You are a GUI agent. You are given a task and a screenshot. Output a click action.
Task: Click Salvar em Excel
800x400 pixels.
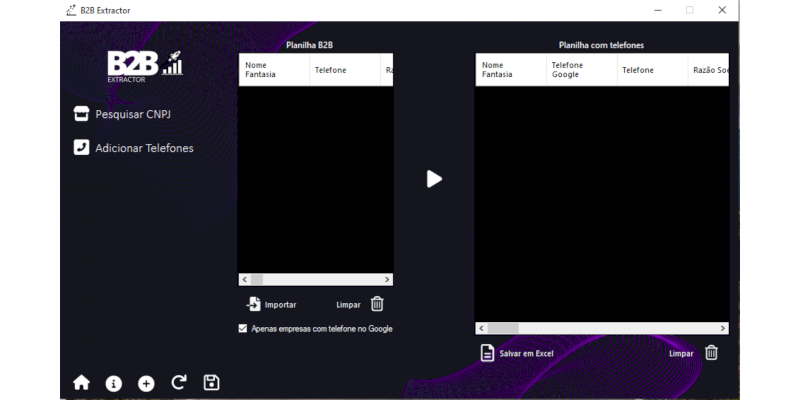pyautogui.click(x=526, y=354)
